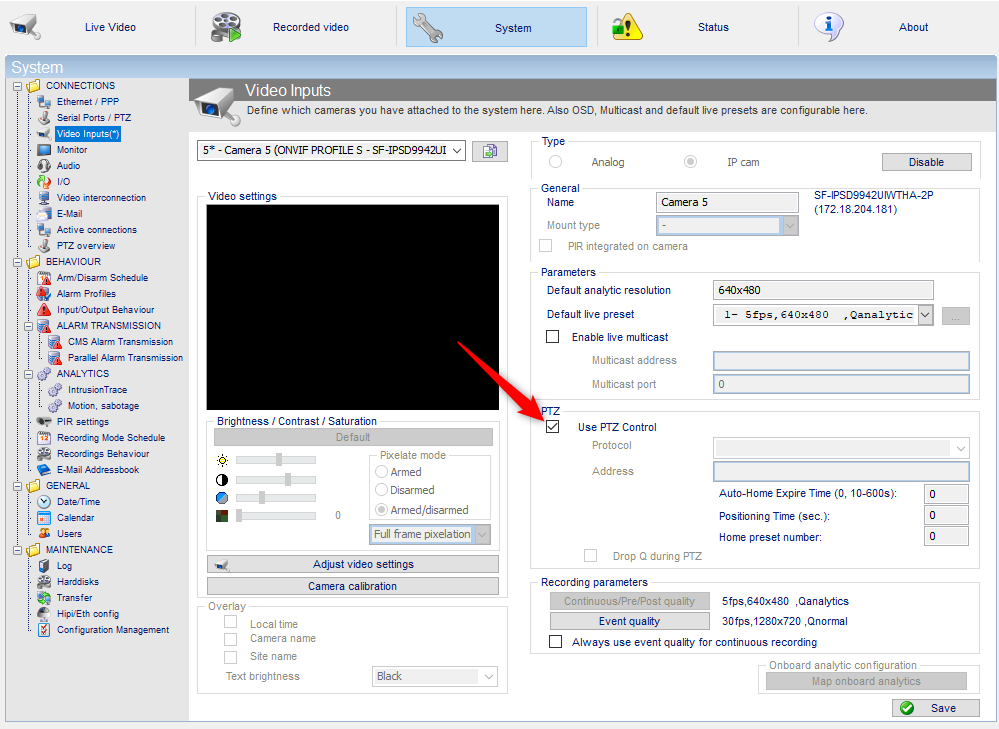Click the Camera calibration button
This screenshot has width=999, height=729.
click(x=352, y=586)
